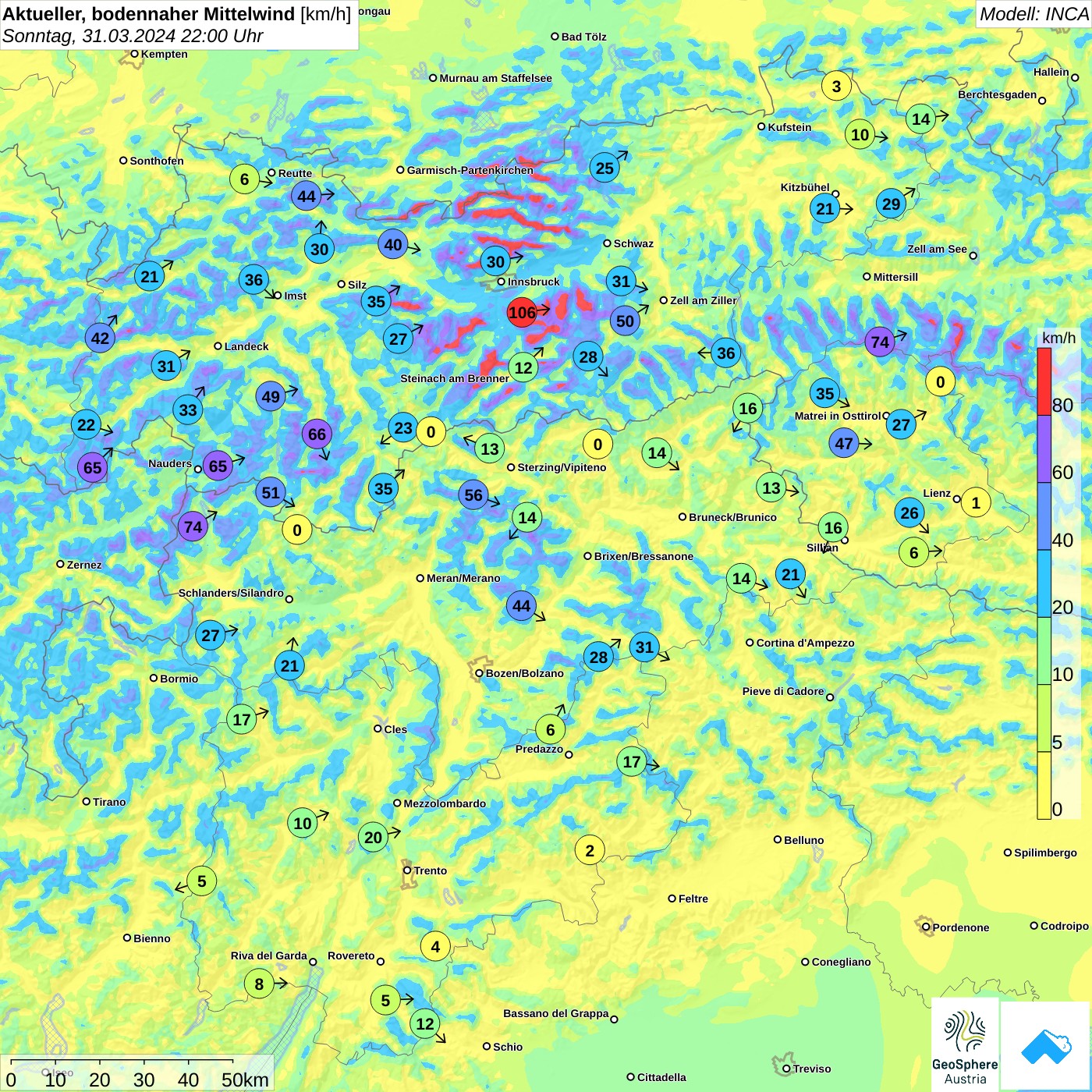Click the 50 km/h marker near Zell am Ziller
The image size is (1092, 1092).
625,321
